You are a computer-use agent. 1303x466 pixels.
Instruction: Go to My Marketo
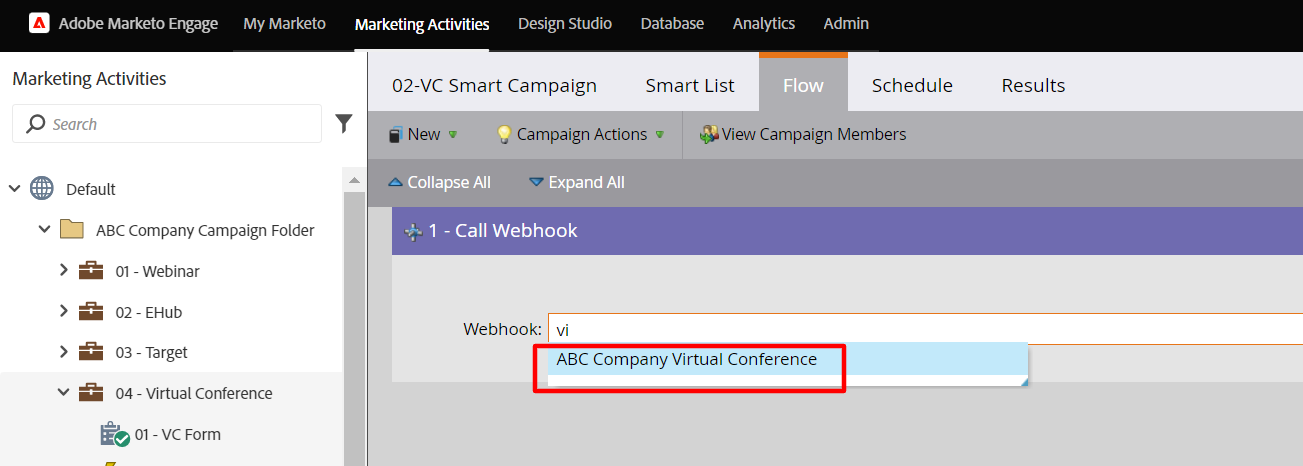pos(285,24)
